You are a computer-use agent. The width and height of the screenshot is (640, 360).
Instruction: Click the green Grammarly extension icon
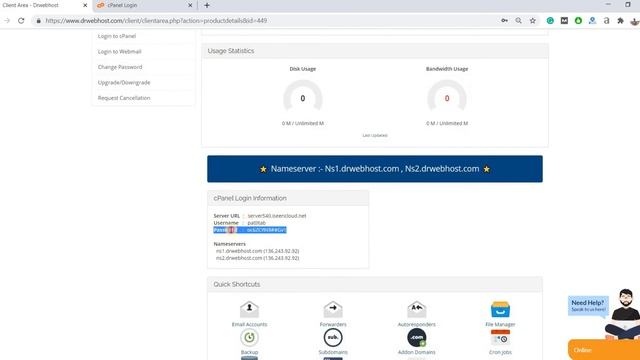pyautogui.click(x=550, y=20)
